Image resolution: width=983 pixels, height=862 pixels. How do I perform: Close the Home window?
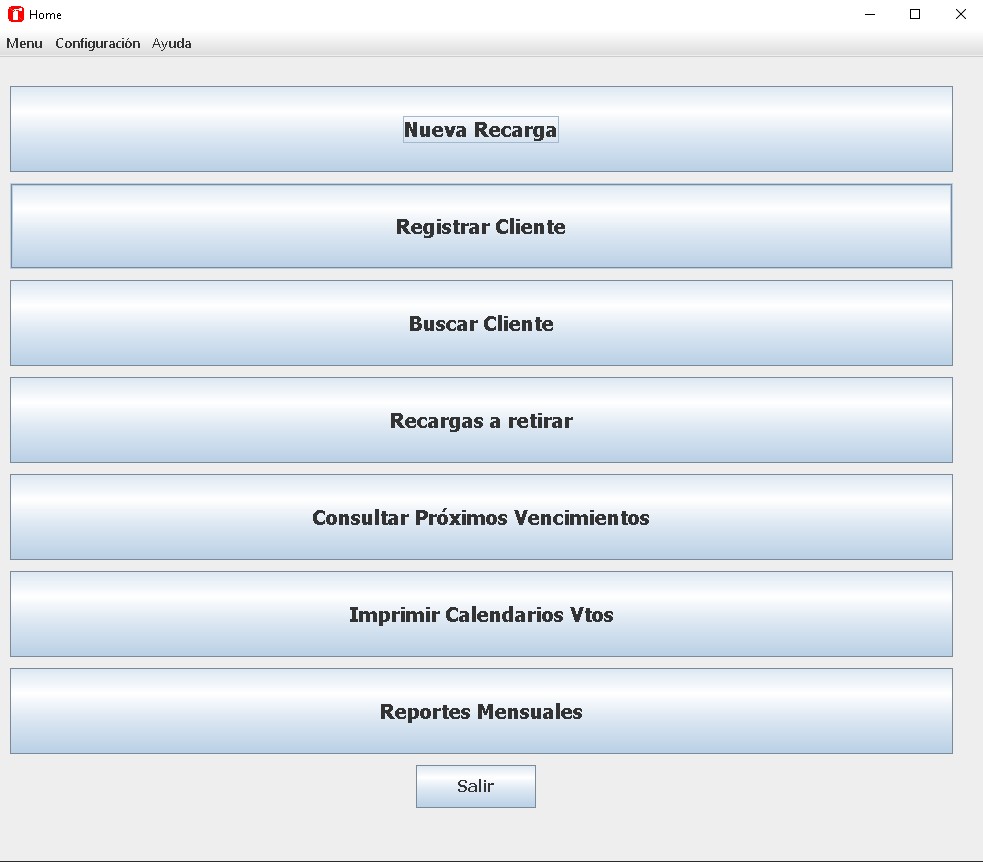tap(960, 15)
